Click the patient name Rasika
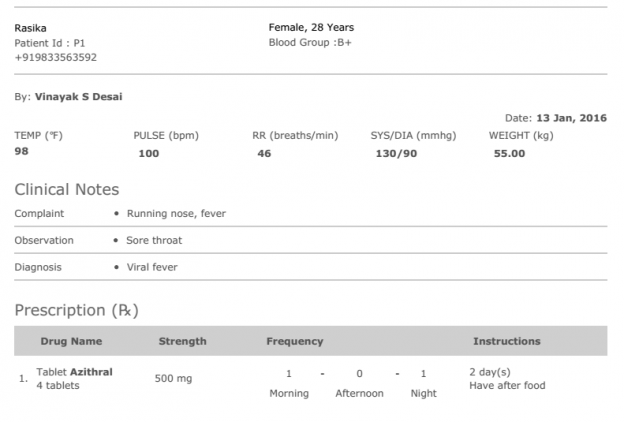 pos(30,28)
